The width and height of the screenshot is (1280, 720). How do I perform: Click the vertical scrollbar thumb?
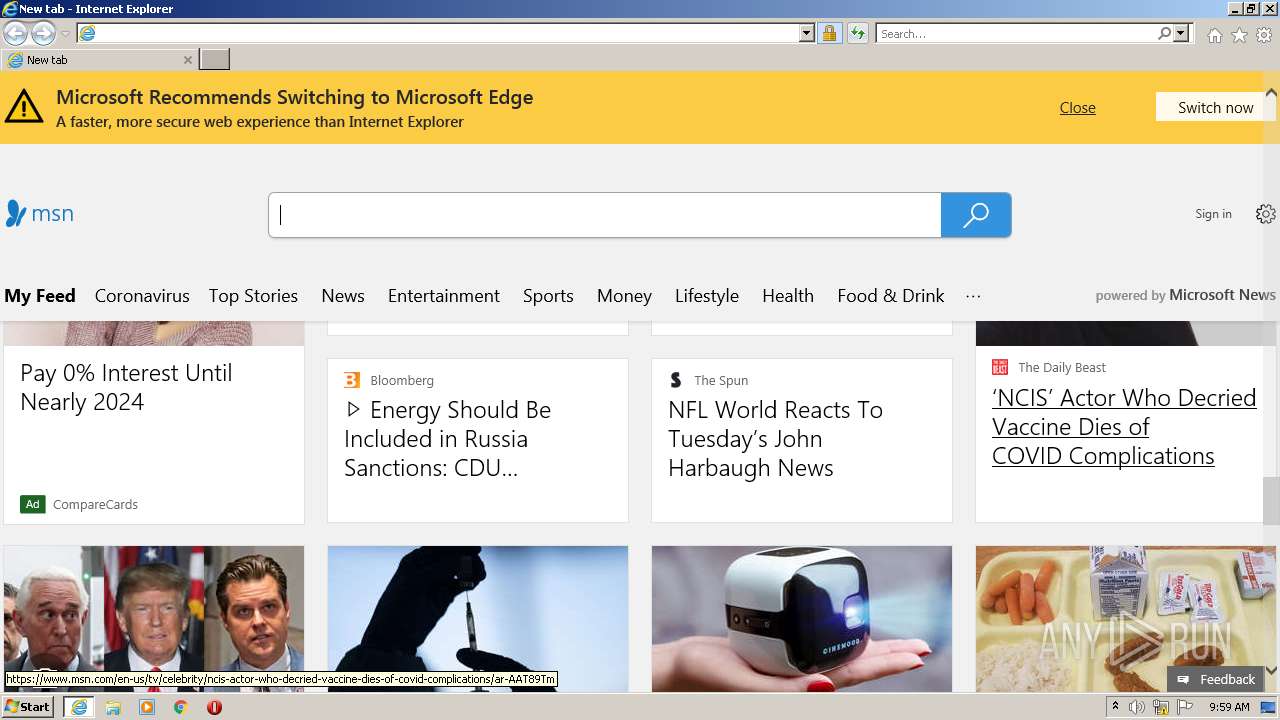pyautogui.click(x=1271, y=500)
